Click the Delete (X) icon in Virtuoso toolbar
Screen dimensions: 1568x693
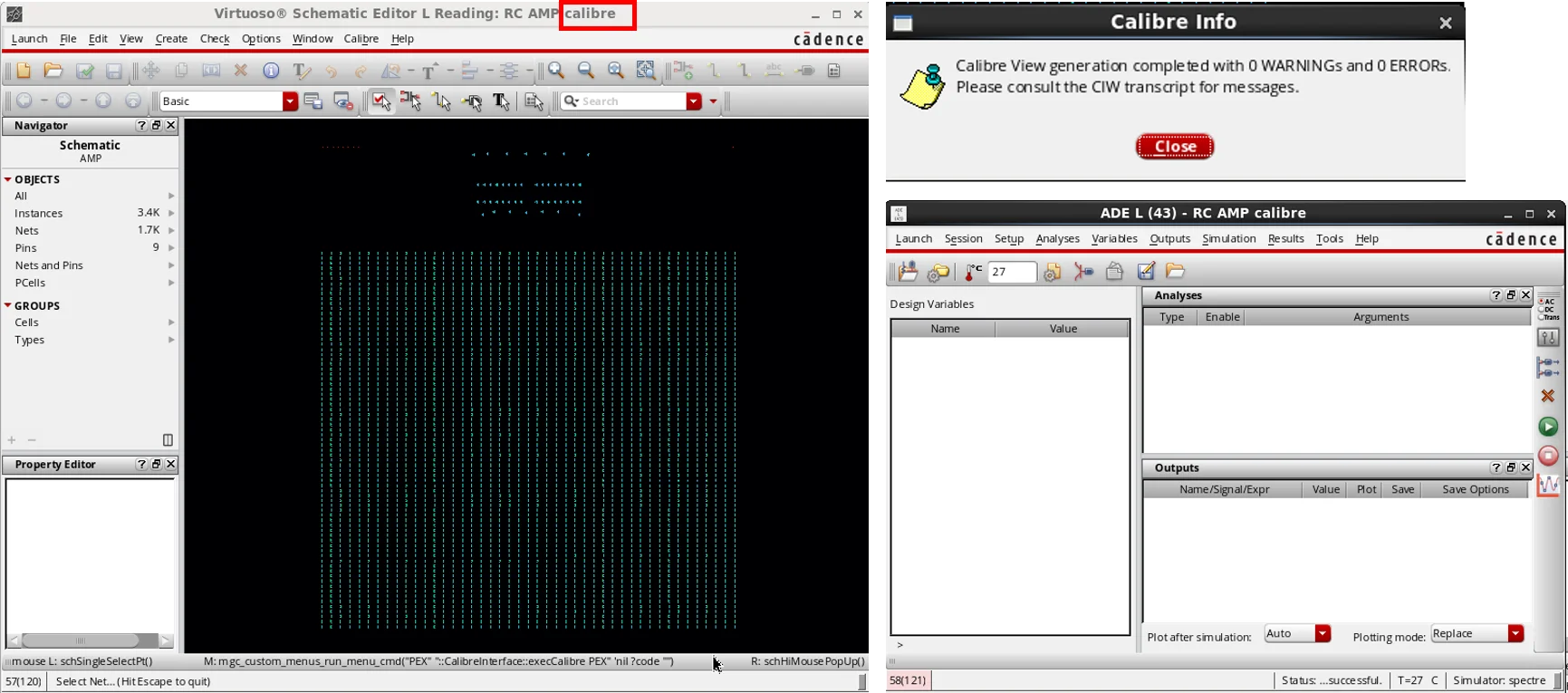[241, 70]
